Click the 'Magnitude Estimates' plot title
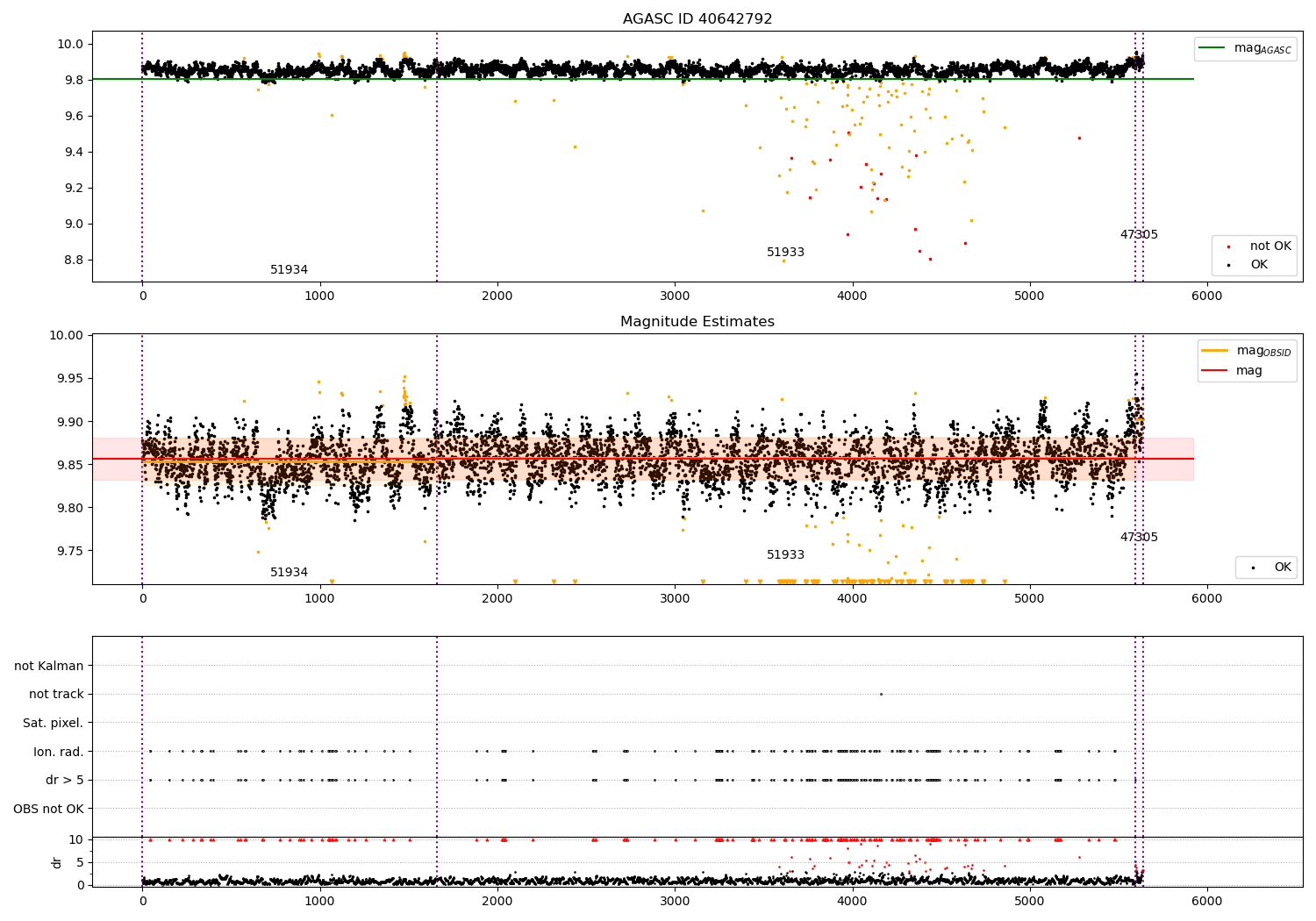Viewport: 1316px width, 921px height. [x=697, y=322]
